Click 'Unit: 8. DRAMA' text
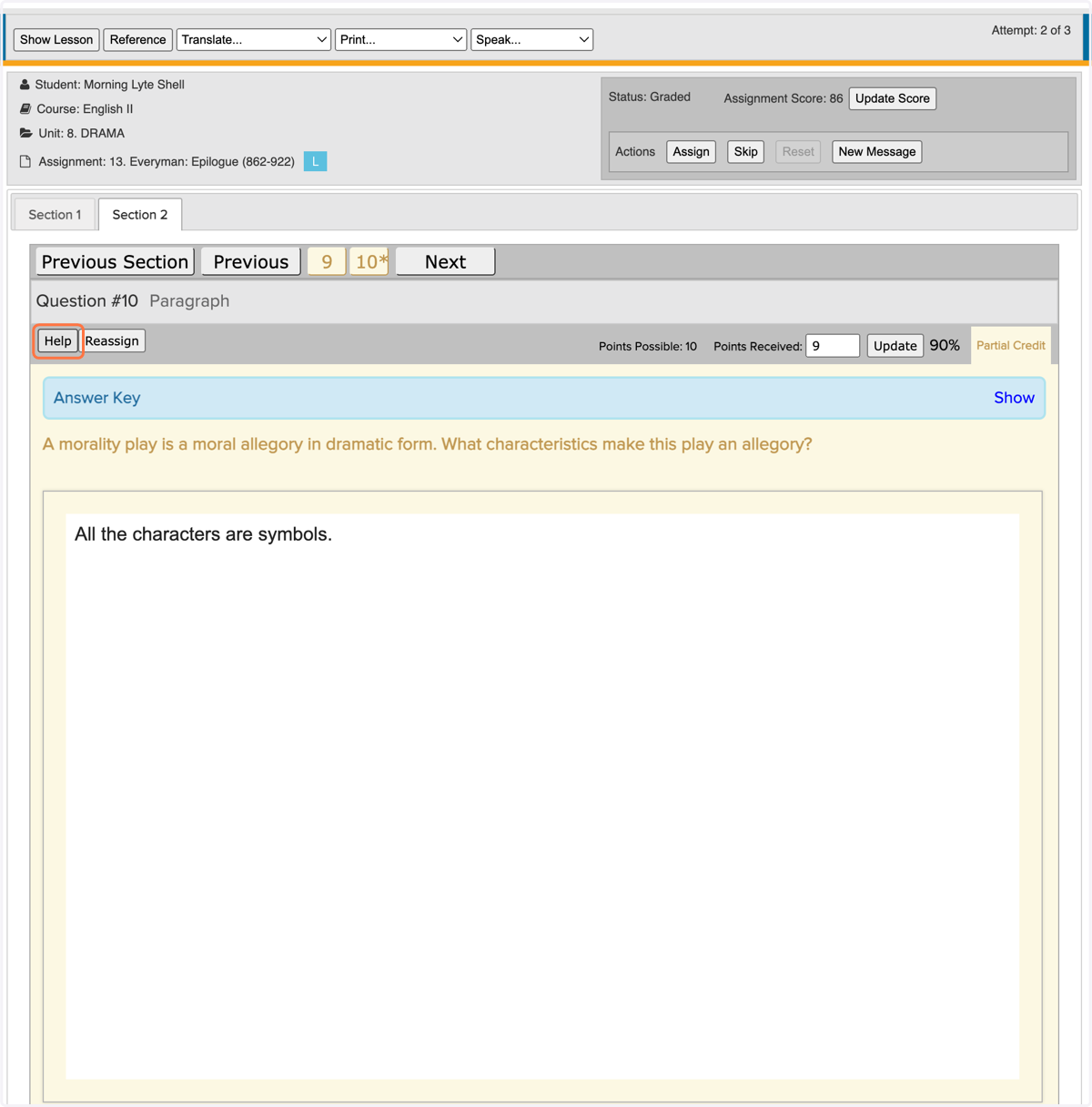 (81, 133)
